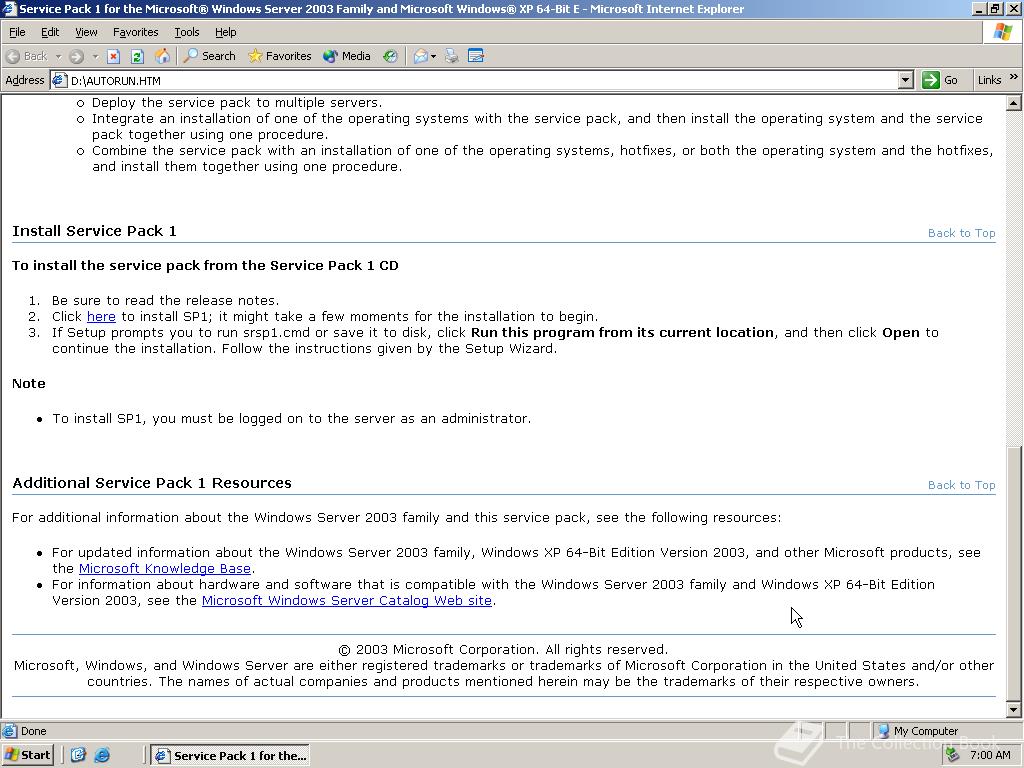This screenshot has height=768, width=1024.
Task: Click the Back navigation button
Action: pos(27,56)
